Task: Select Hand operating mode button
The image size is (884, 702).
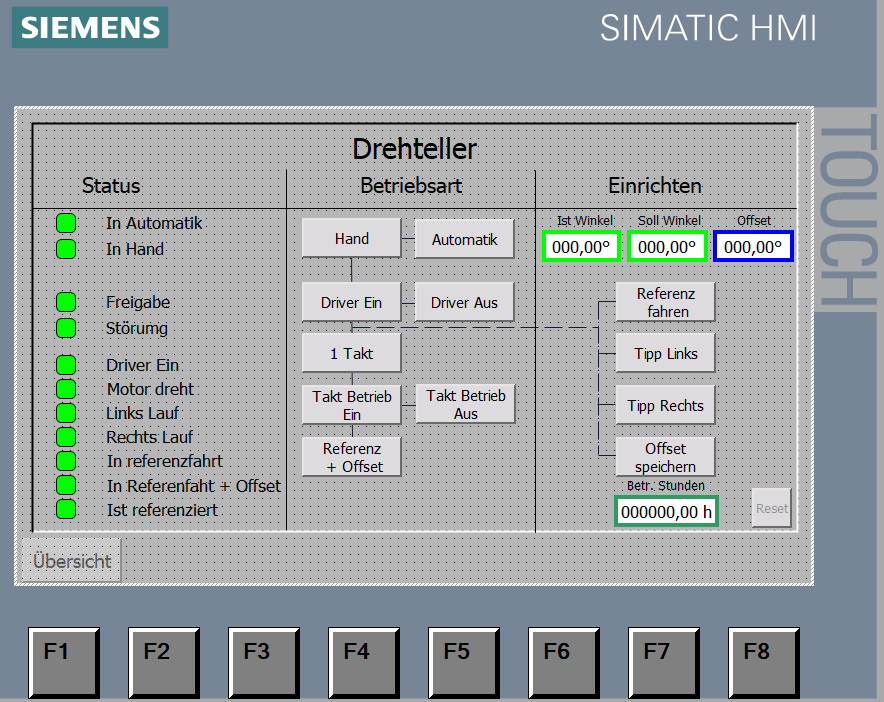Action: point(351,239)
